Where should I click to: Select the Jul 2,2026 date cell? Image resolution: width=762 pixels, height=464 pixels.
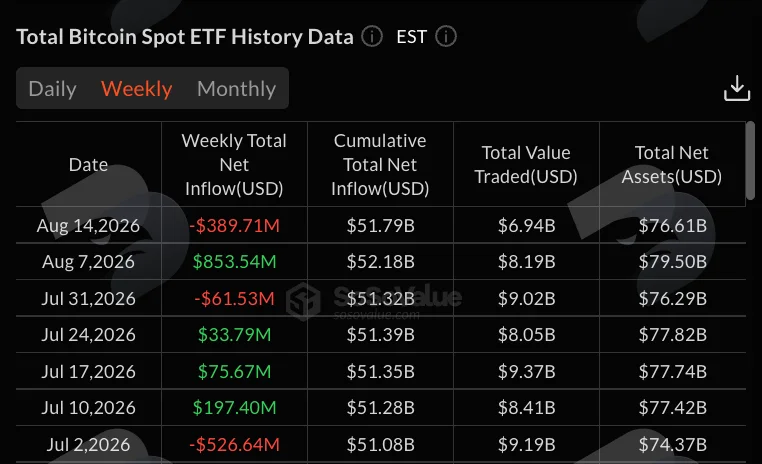(x=88, y=445)
